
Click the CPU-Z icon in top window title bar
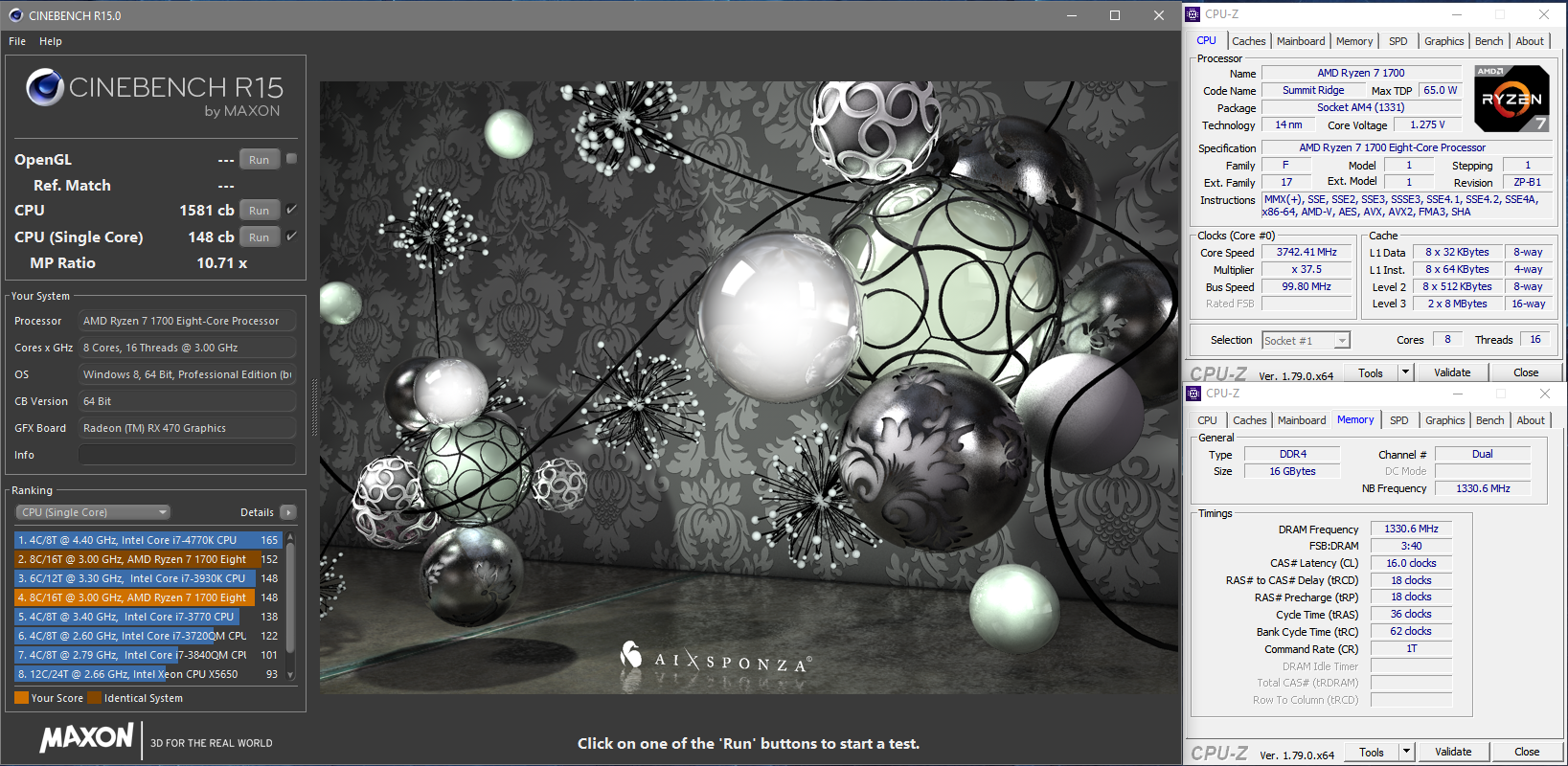(1193, 14)
